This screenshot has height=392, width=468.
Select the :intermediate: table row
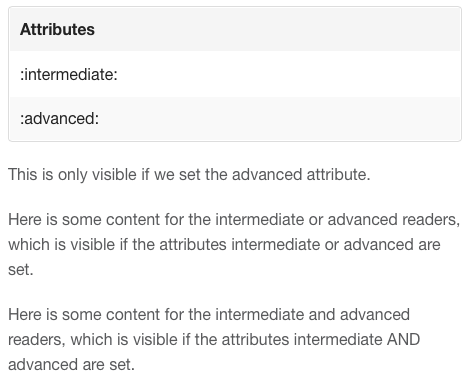pyautogui.click(x=235, y=74)
